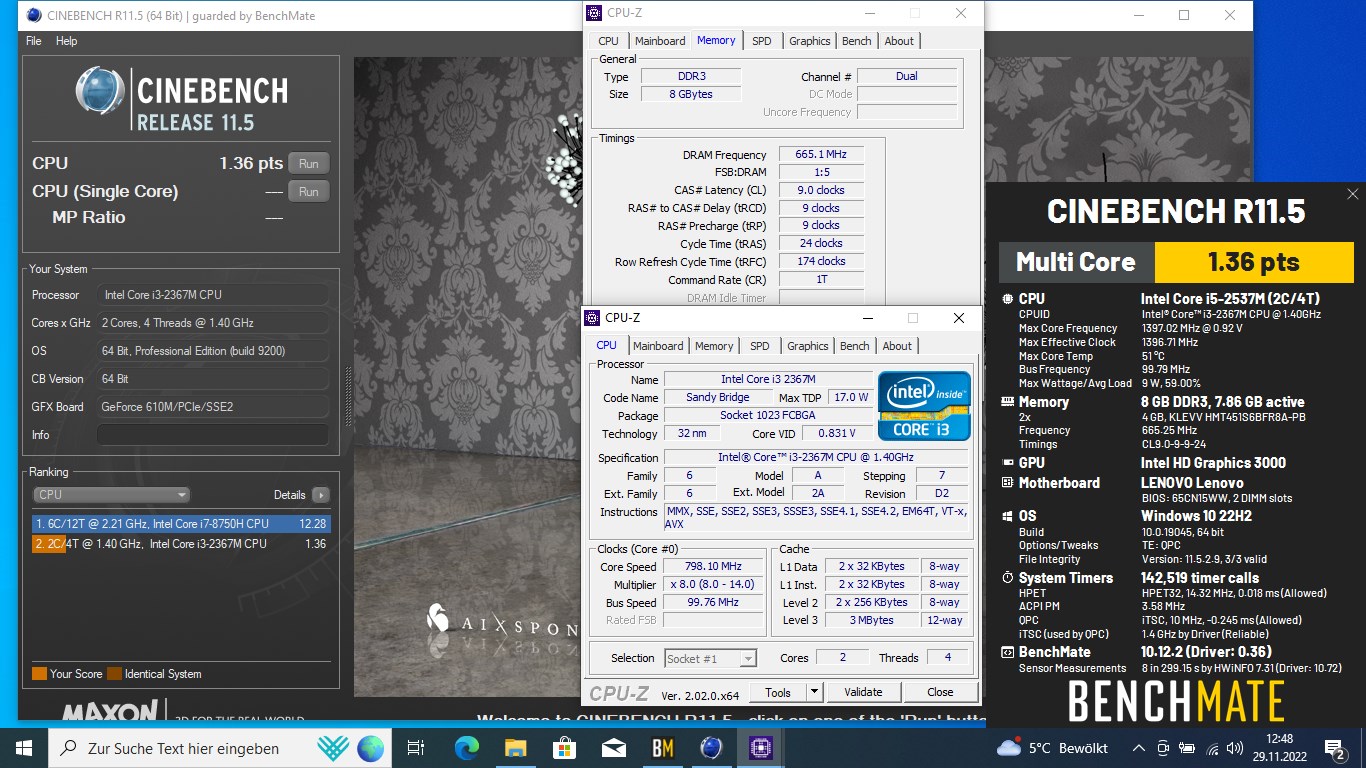Click the search highlights icon in taskbar search
The width and height of the screenshot is (1366, 768).
[333, 748]
